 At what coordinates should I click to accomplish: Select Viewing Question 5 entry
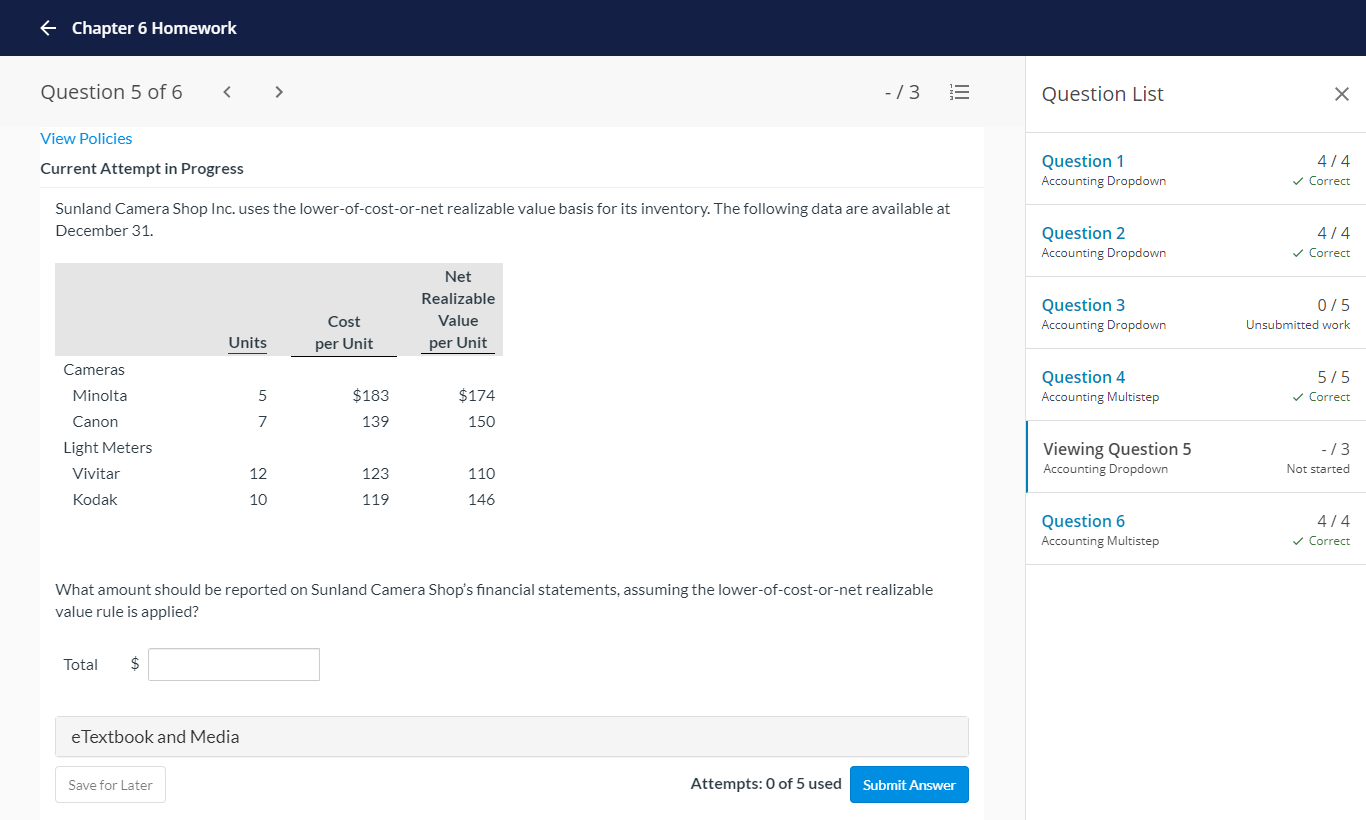(x=1196, y=457)
